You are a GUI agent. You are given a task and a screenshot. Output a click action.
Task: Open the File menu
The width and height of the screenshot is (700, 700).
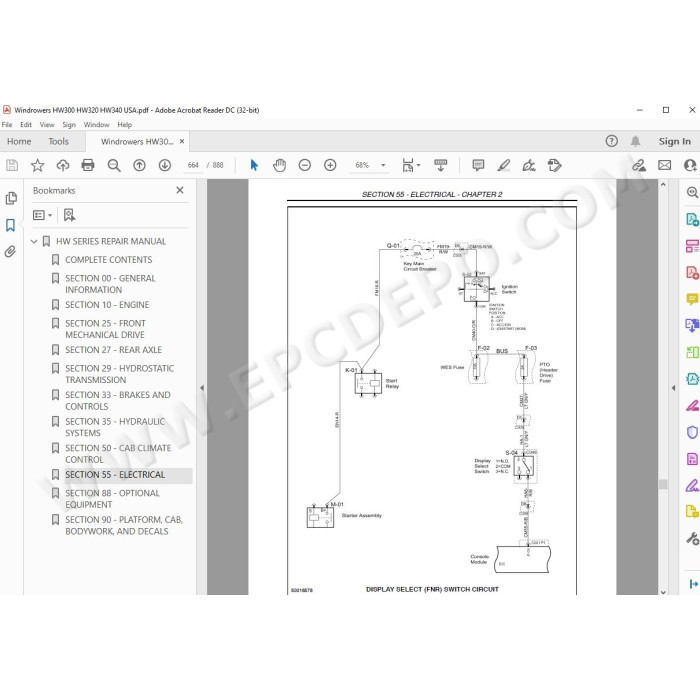pos(7,125)
